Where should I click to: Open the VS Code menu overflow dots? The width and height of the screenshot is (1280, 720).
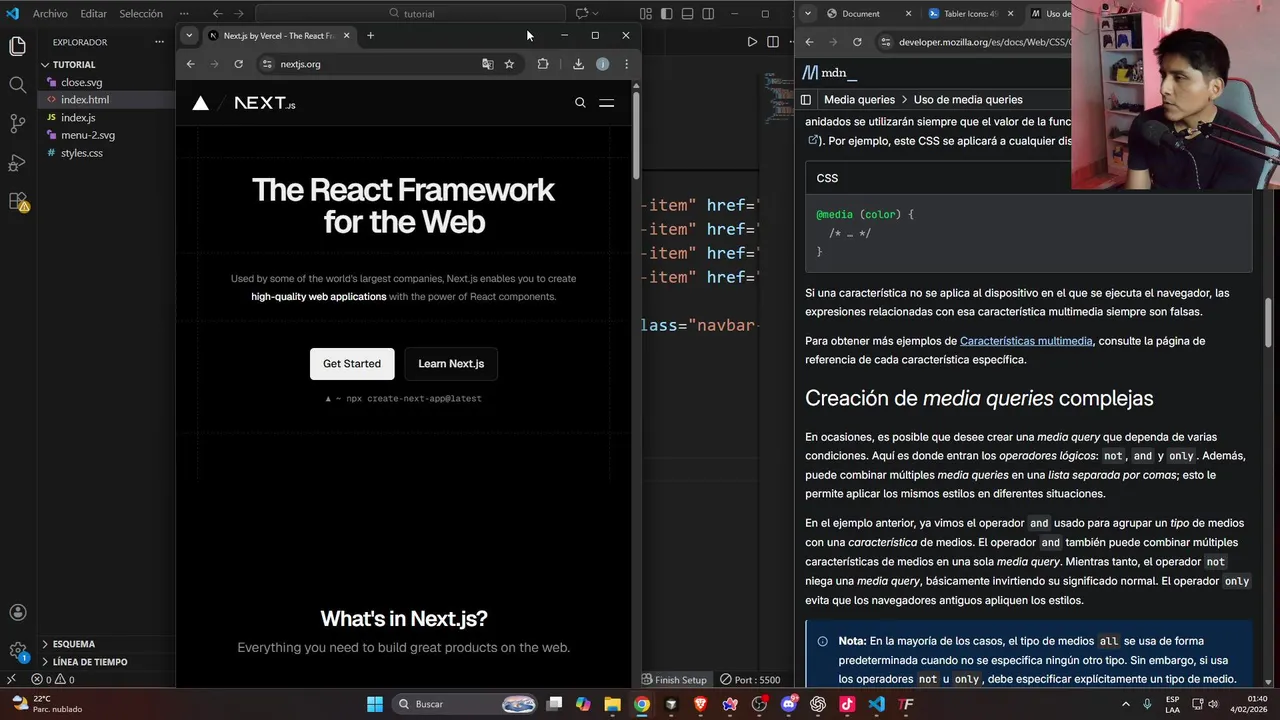[184, 14]
